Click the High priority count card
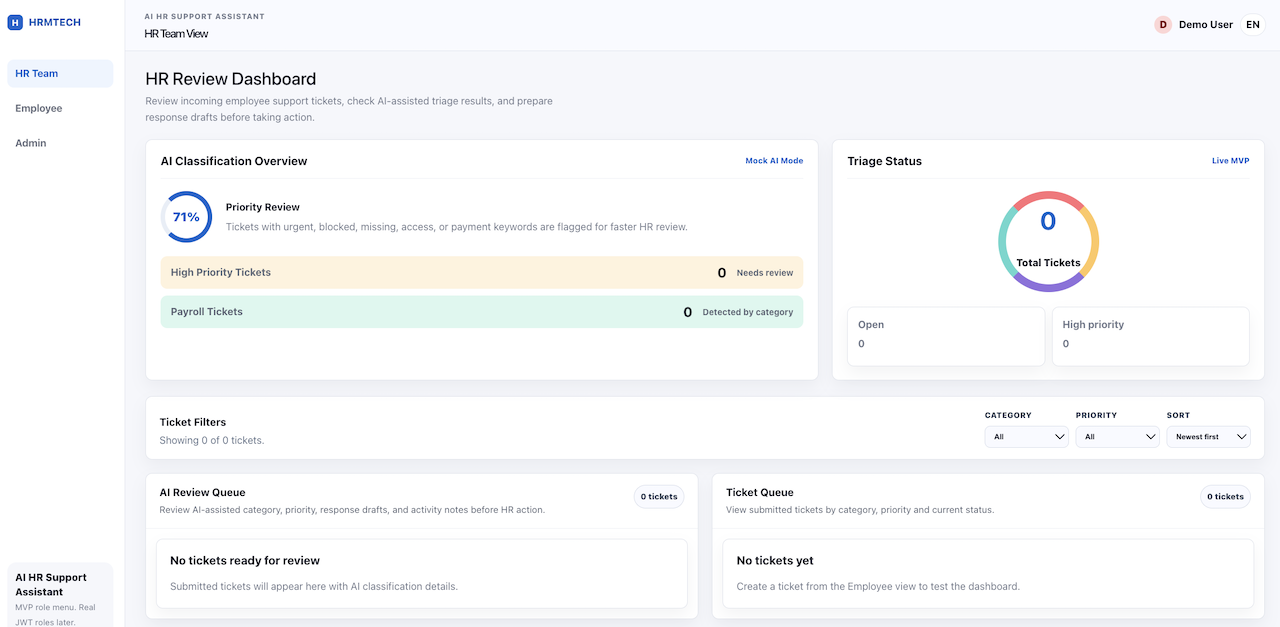 [1150, 336]
